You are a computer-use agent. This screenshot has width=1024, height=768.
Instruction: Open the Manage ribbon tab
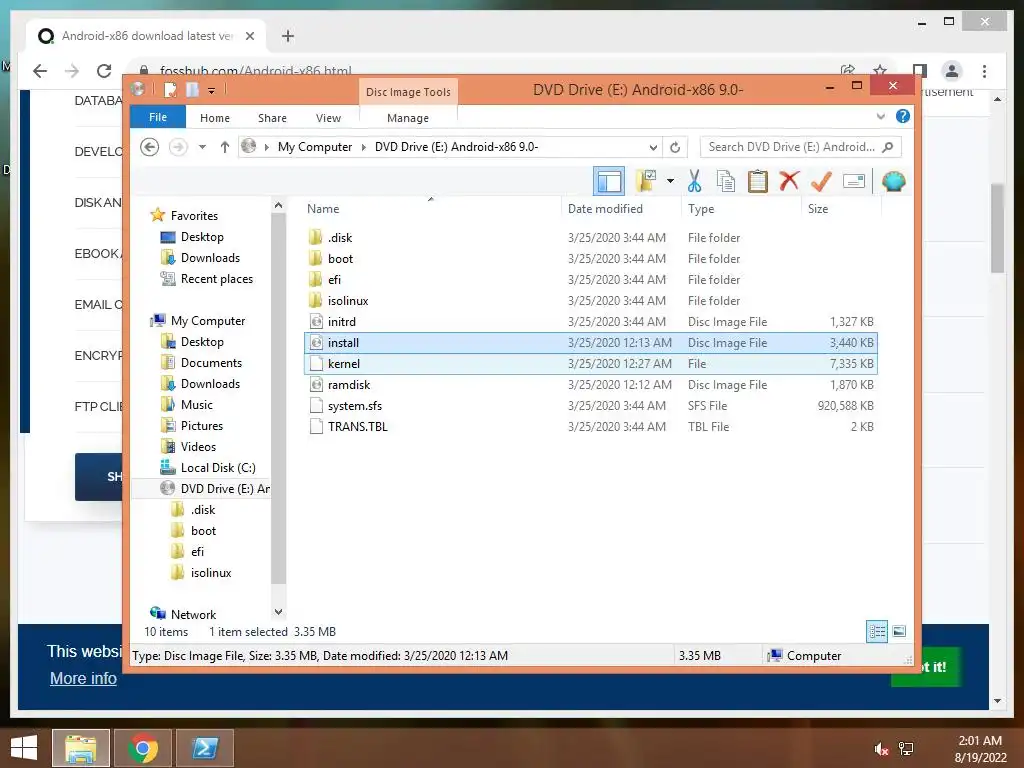tap(408, 118)
